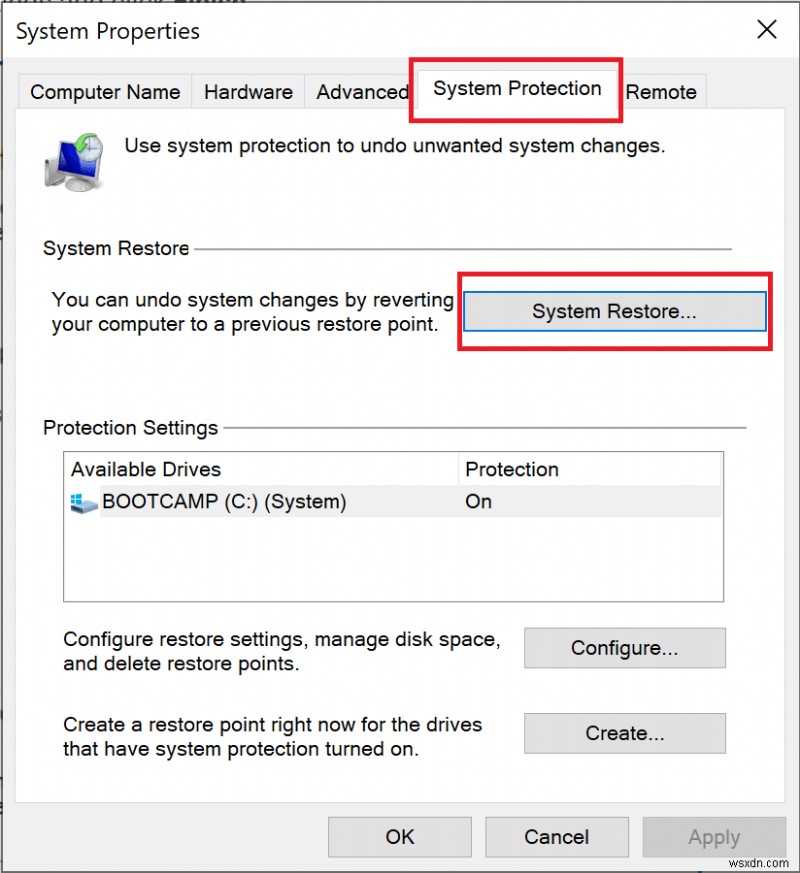The height and width of the screenshot is (873, 800).
Task: Confirm with the OK button
Action: pos(400,837)
